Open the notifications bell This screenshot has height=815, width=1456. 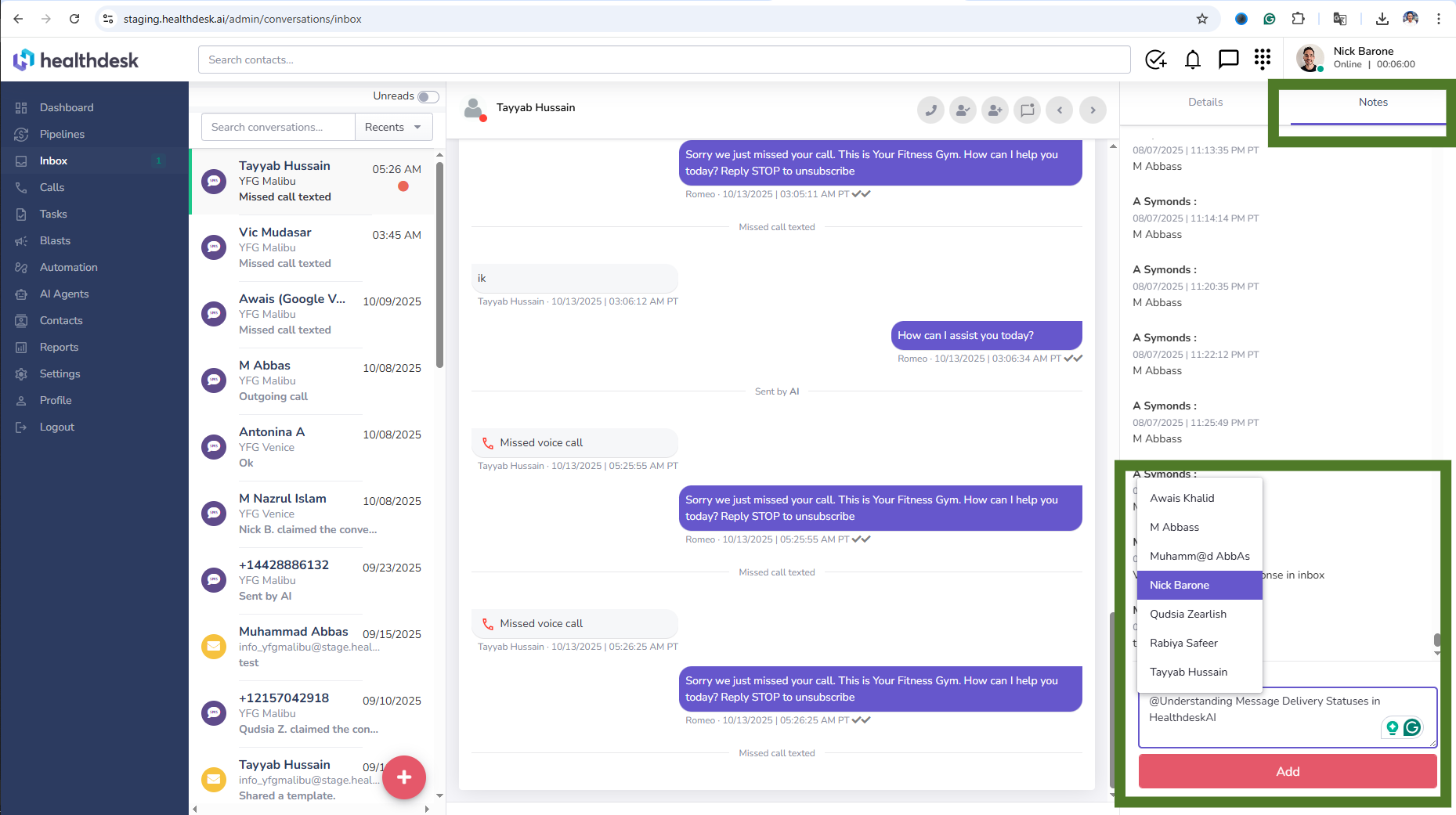coord(1193,60)
